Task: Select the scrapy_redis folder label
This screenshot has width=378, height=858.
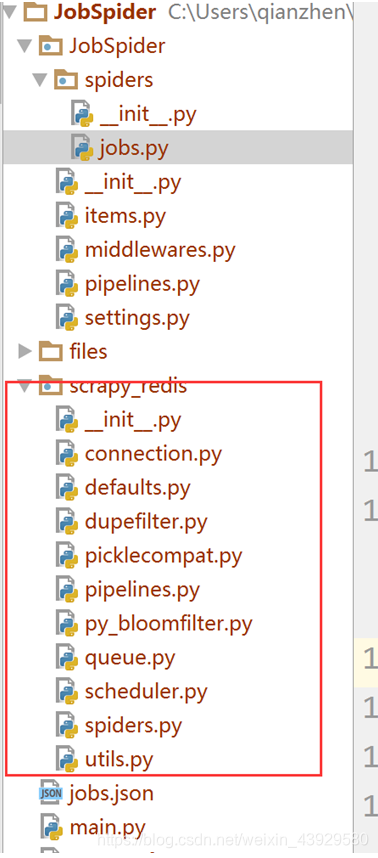Action: click(x=129, y=387)
